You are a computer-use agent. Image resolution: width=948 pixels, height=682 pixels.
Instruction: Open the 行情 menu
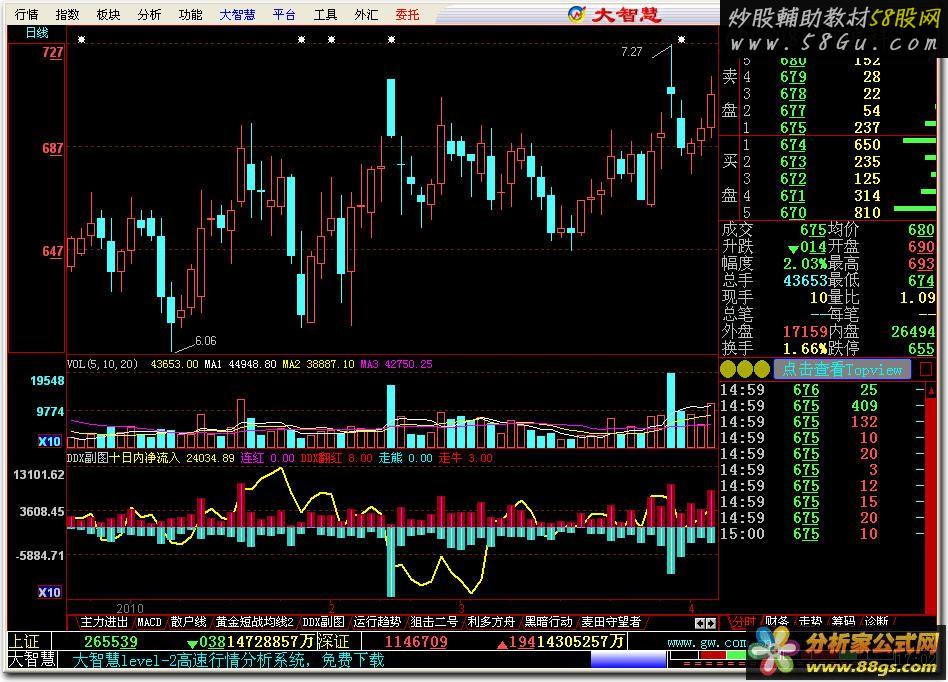26,14
